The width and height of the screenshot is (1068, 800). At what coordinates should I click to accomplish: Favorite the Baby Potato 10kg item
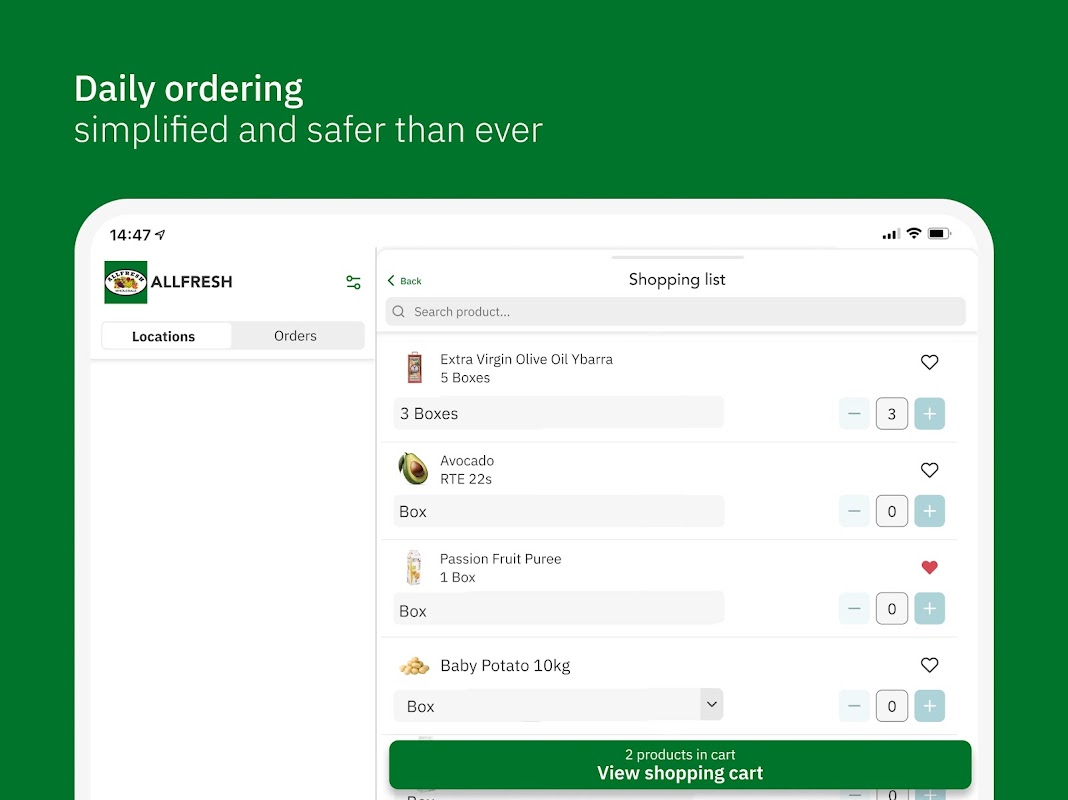click(929, 665)
